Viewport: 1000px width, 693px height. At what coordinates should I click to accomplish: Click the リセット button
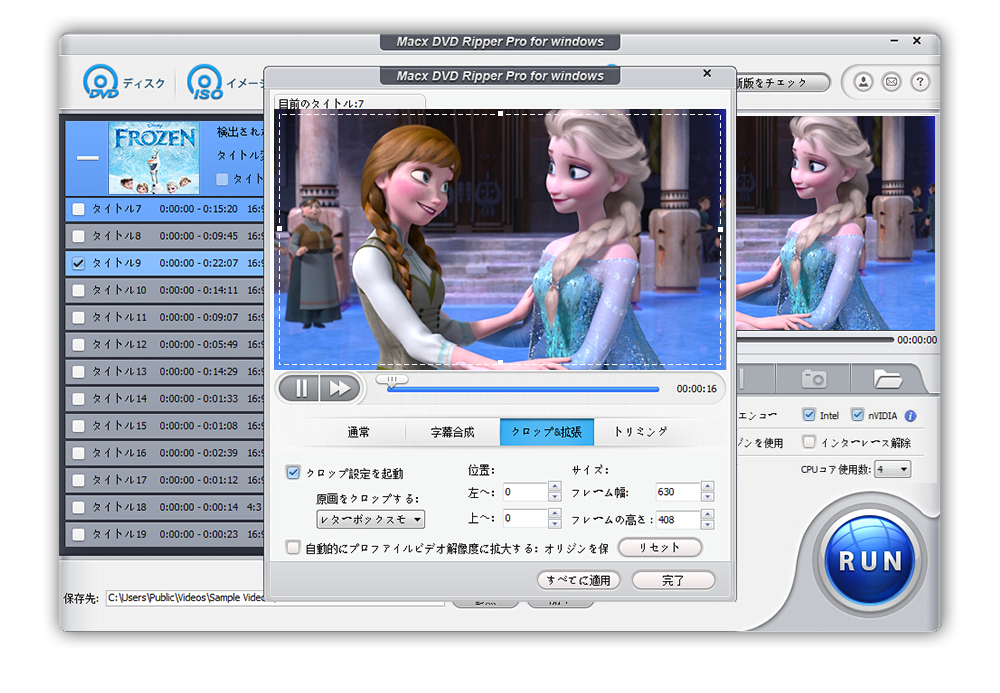click(660, 548)
